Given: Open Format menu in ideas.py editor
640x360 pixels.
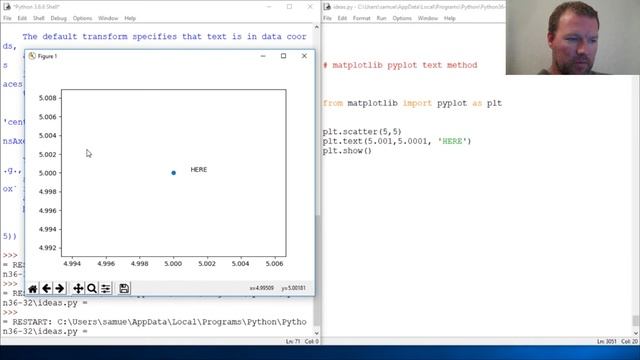Looking at the screenshot, I should point(361,18).
